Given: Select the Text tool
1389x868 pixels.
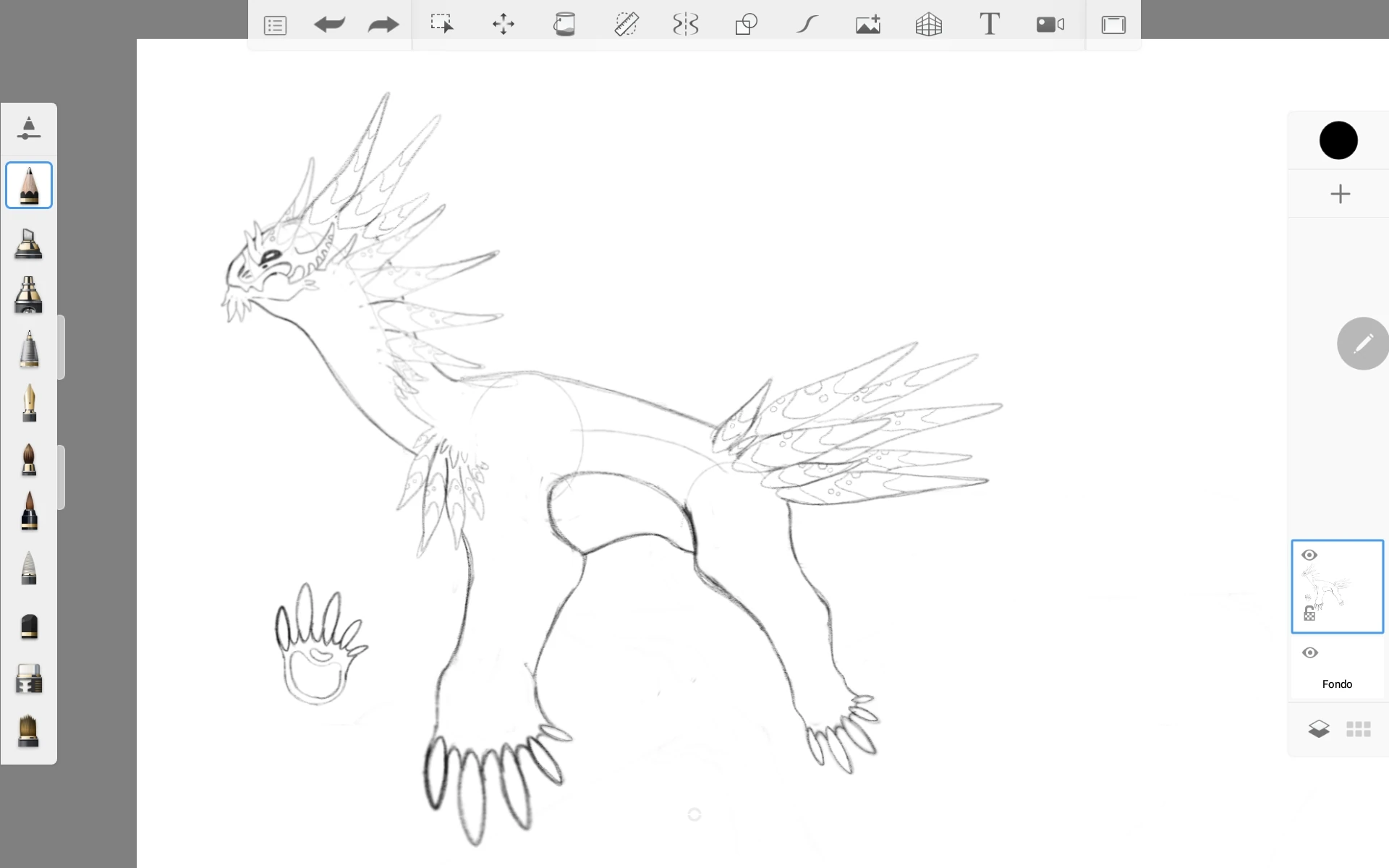Looking at the screenshot, I should pos(989,24).
